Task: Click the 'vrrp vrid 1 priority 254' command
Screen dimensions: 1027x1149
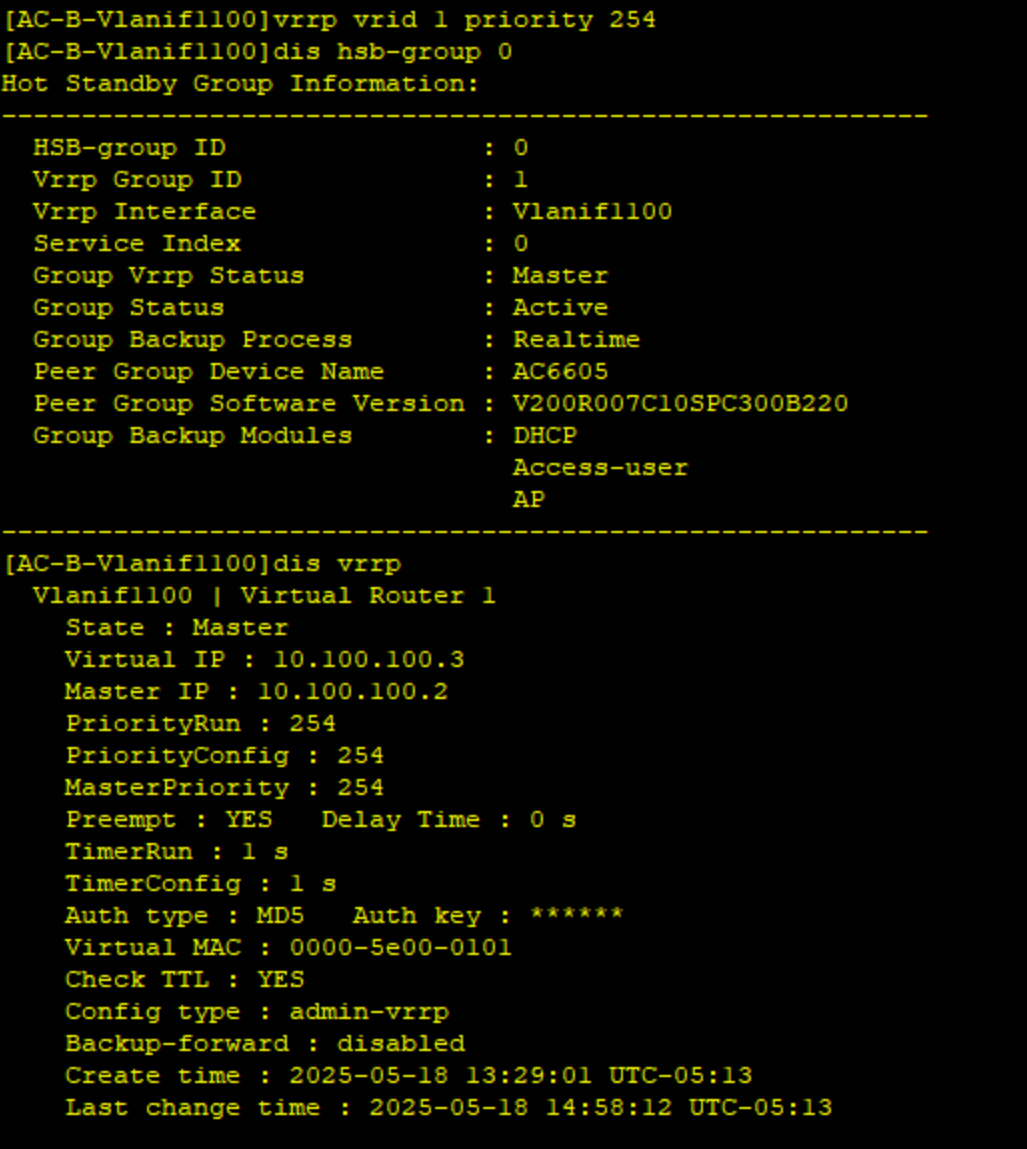Action: (x=464, y=20)
